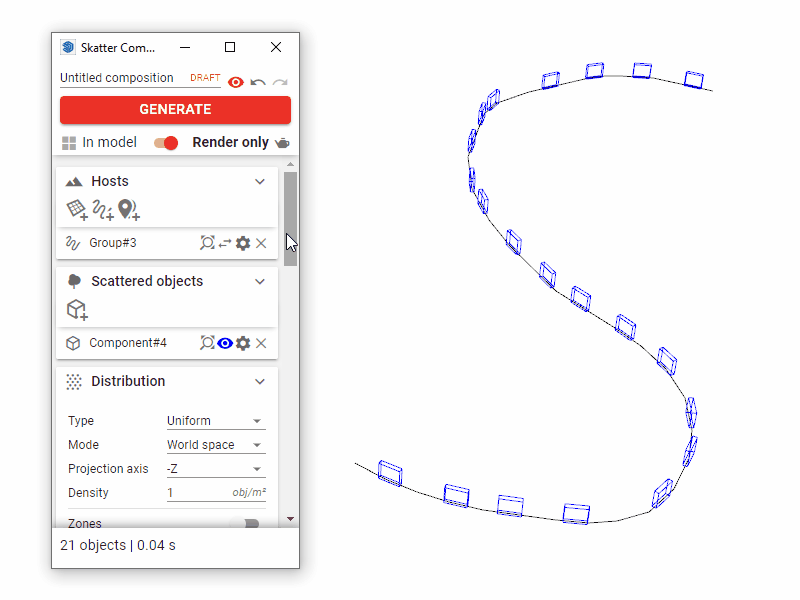The height and width of the screenshot is (600, 800).
Task: Collapse the Scattered objects section
Action: [x=260, y=281]
